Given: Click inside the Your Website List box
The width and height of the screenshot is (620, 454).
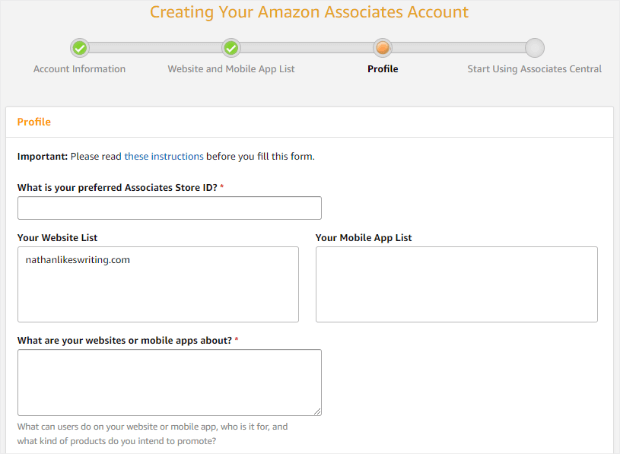Looking at the screenshot, I should click(x=158, y=284).
